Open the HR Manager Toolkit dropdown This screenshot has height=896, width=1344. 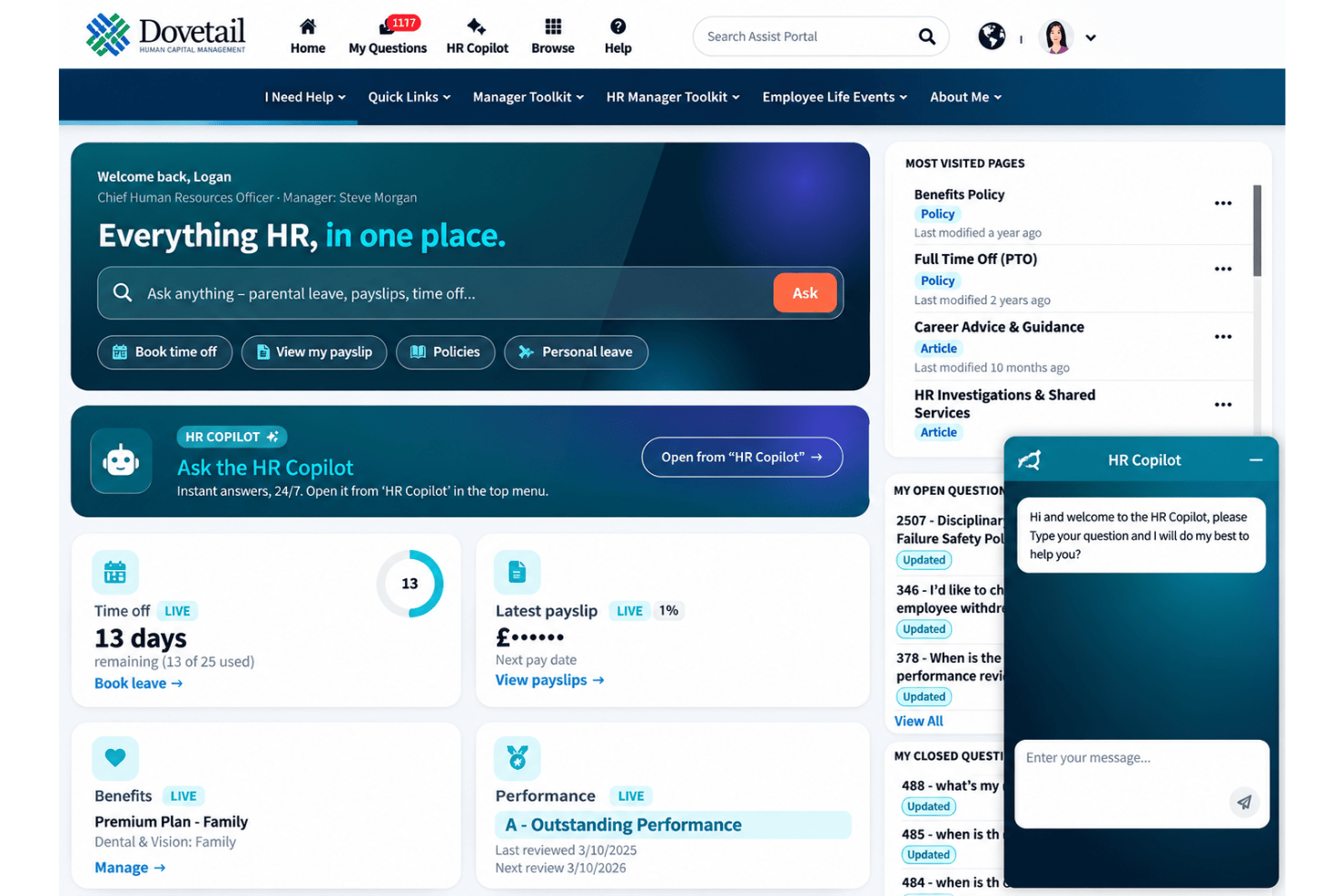[673, 97]
